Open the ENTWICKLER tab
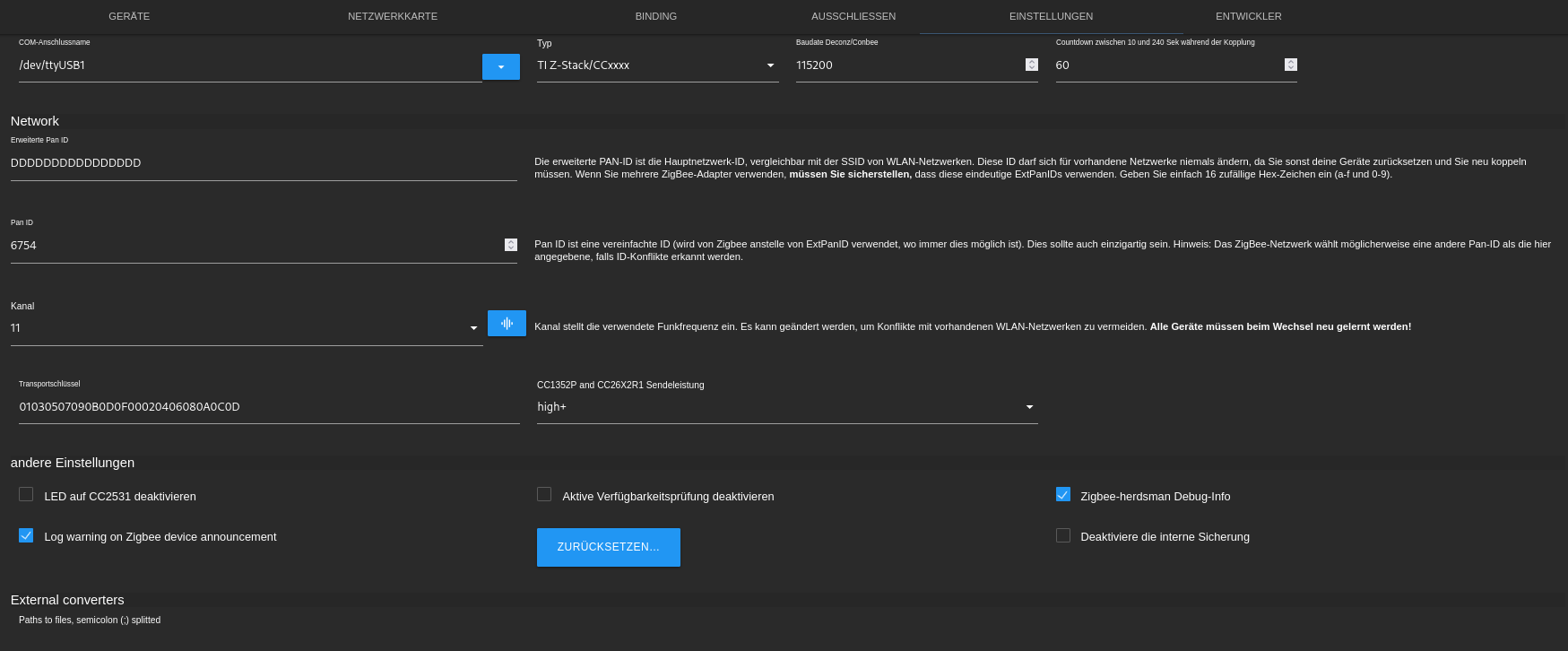 click(1249, 16)
